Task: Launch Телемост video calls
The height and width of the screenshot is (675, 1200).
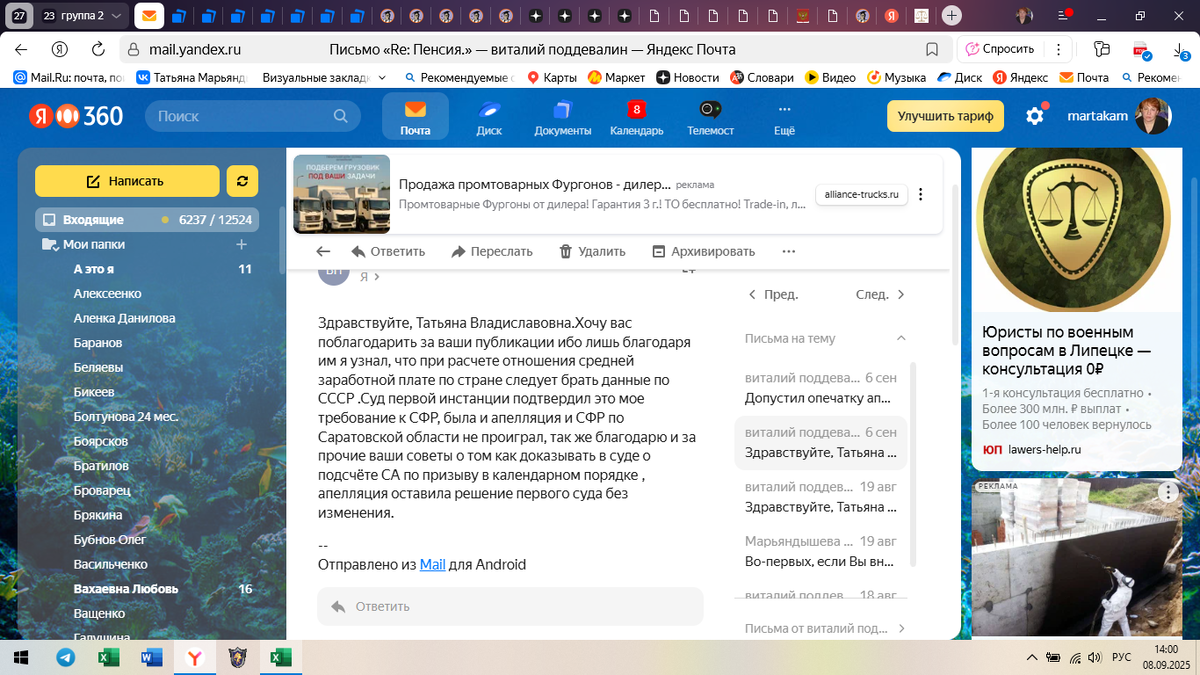Action: (x=710, y=117)
